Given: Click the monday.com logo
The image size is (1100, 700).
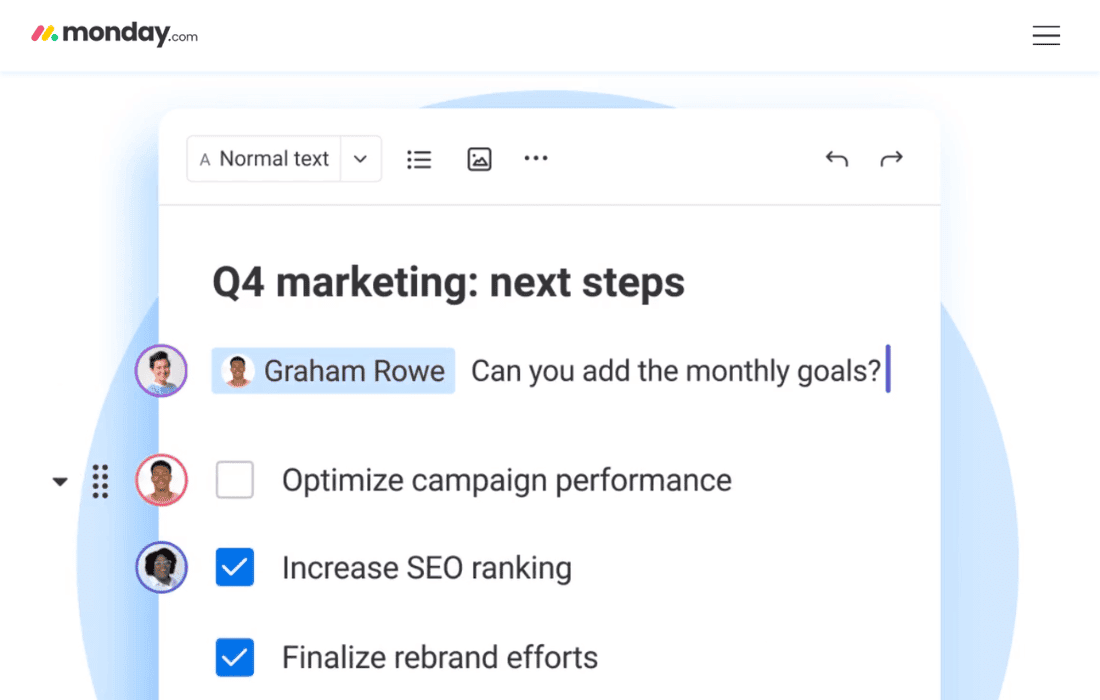Looking at the screenshot, I should (x=114, y=34).
